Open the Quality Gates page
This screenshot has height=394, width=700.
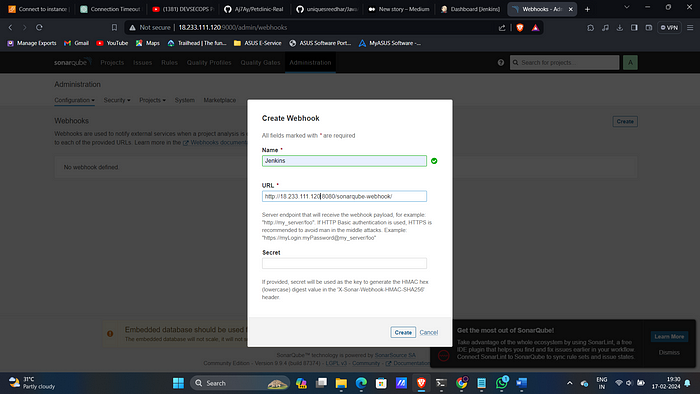(260, 62)
